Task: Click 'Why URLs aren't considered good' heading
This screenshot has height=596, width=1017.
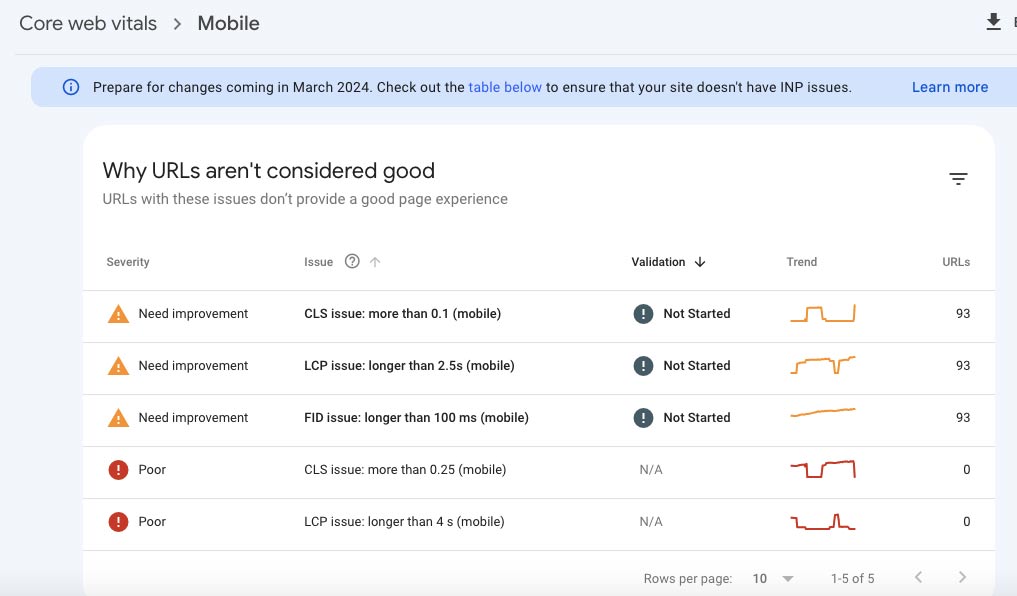Action: coord(269,171)
